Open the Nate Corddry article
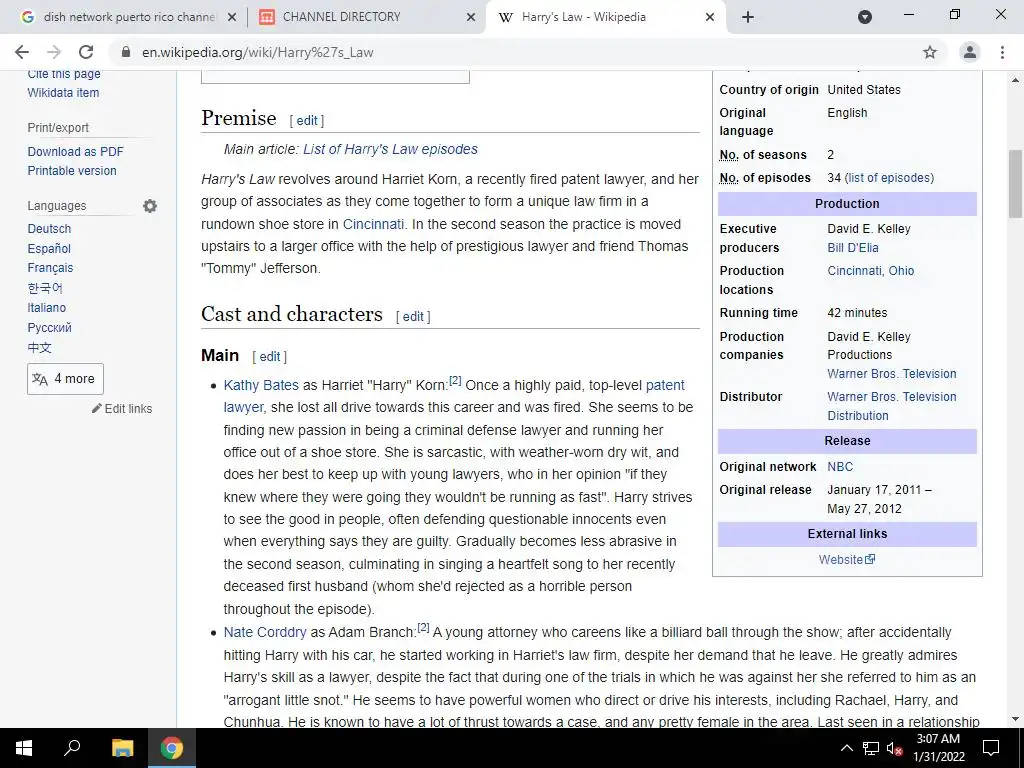 (x=264, y=632)
